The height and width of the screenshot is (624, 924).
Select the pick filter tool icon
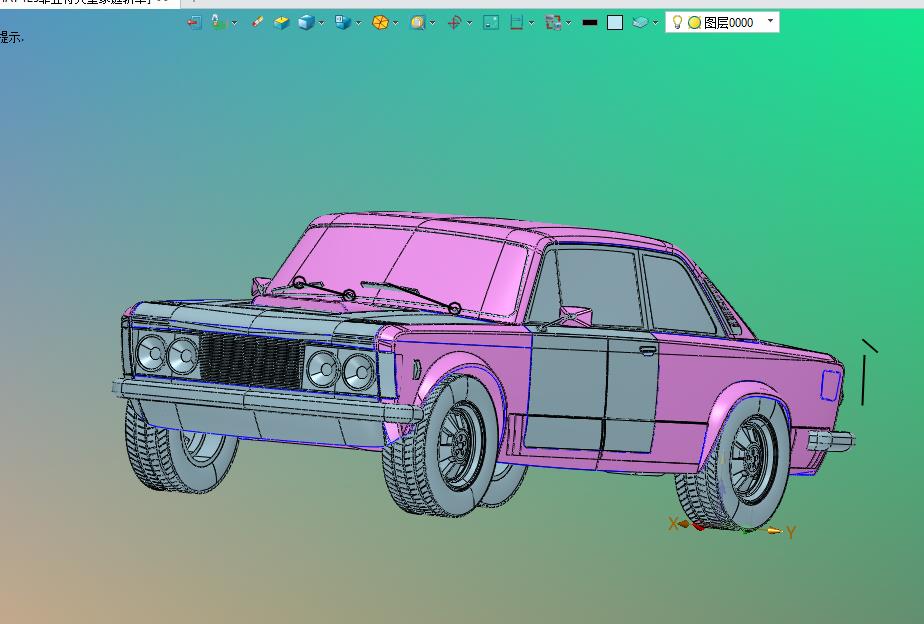pyautogui.click(x=219, y=22)
